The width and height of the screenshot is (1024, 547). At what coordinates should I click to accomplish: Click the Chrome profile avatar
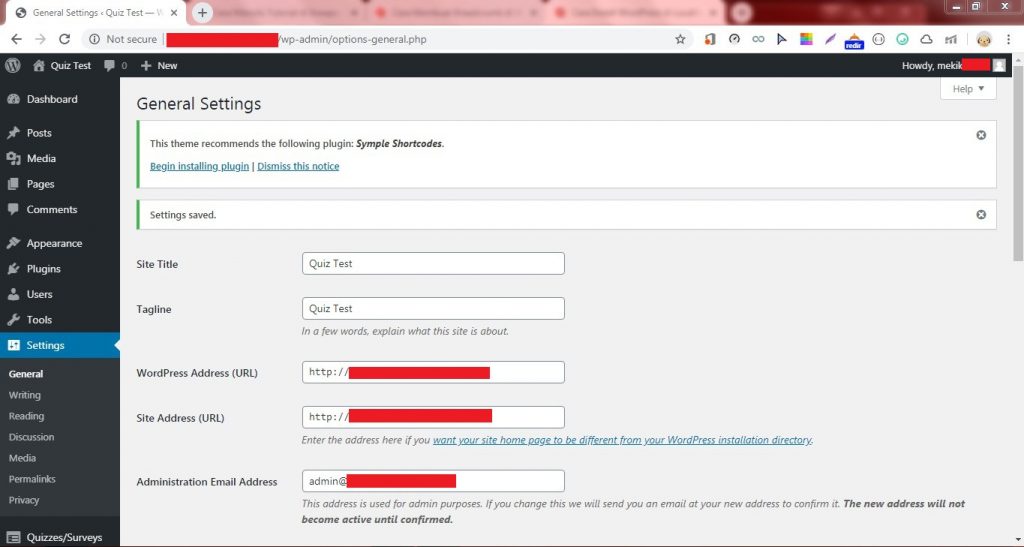[x=984, y=39]
